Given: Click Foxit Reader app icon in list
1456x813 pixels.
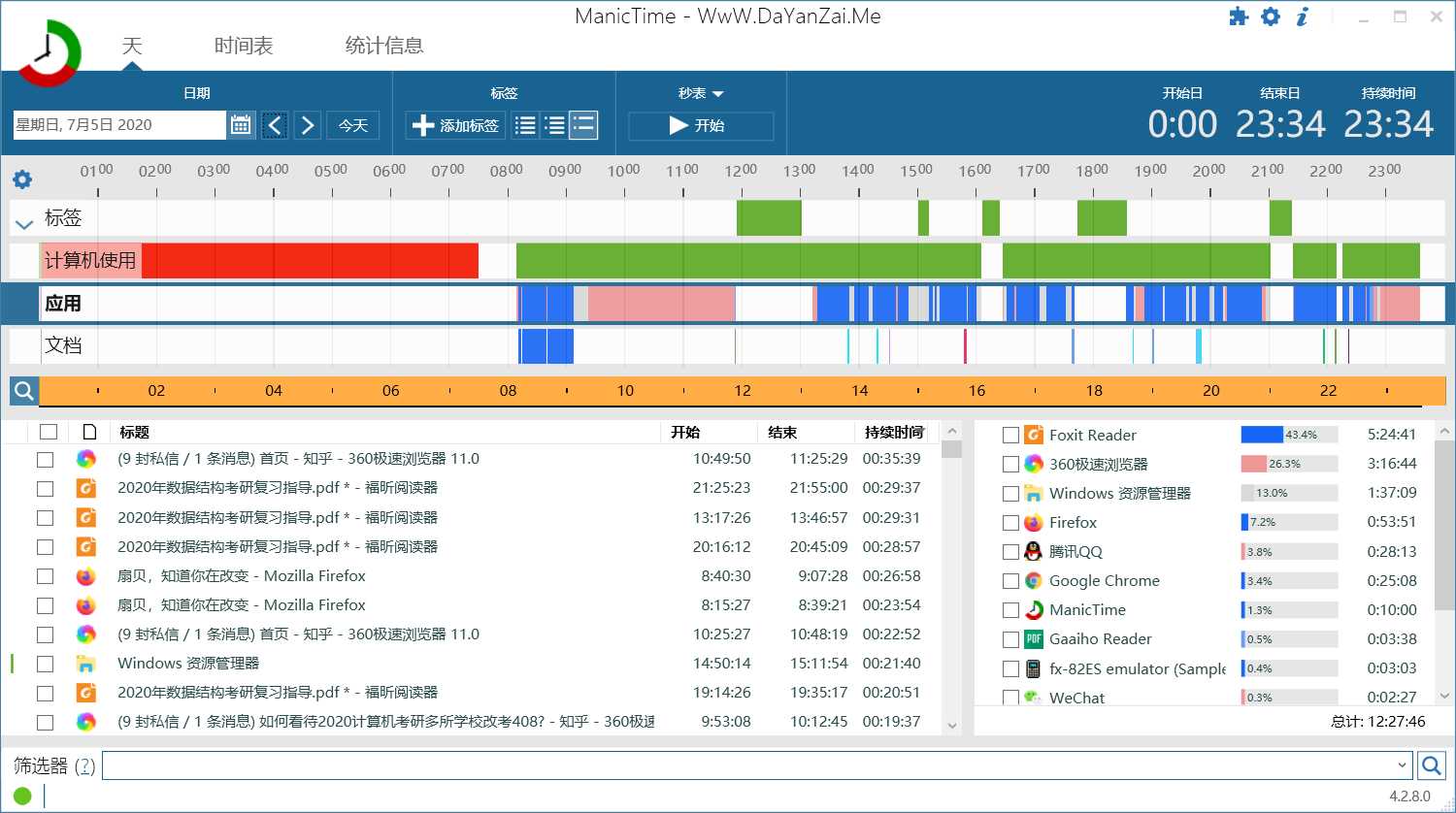Looking at the screenshot, I should tap(1034, 435).
